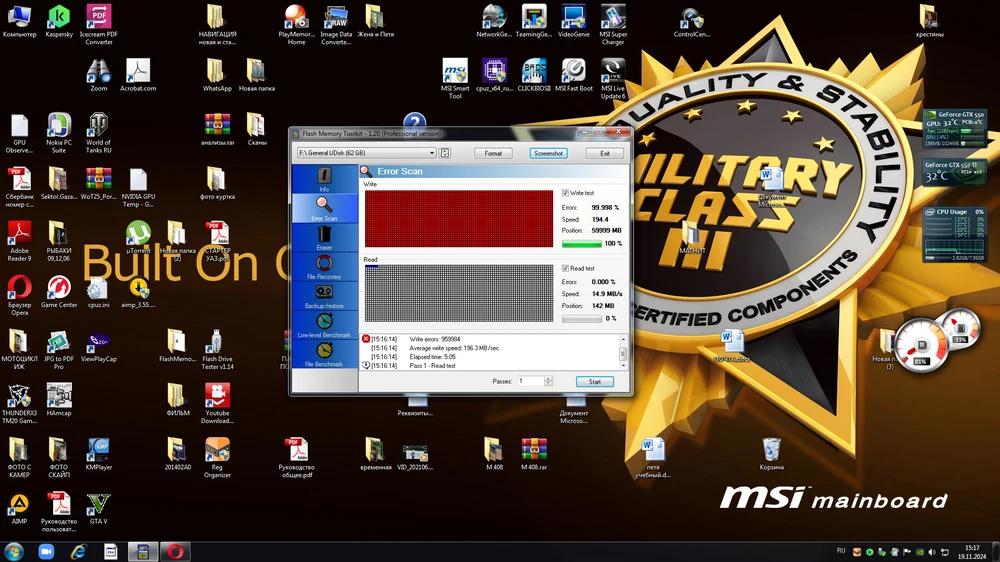Click the write test green progress bar
1000x562 pixels.
582,244
